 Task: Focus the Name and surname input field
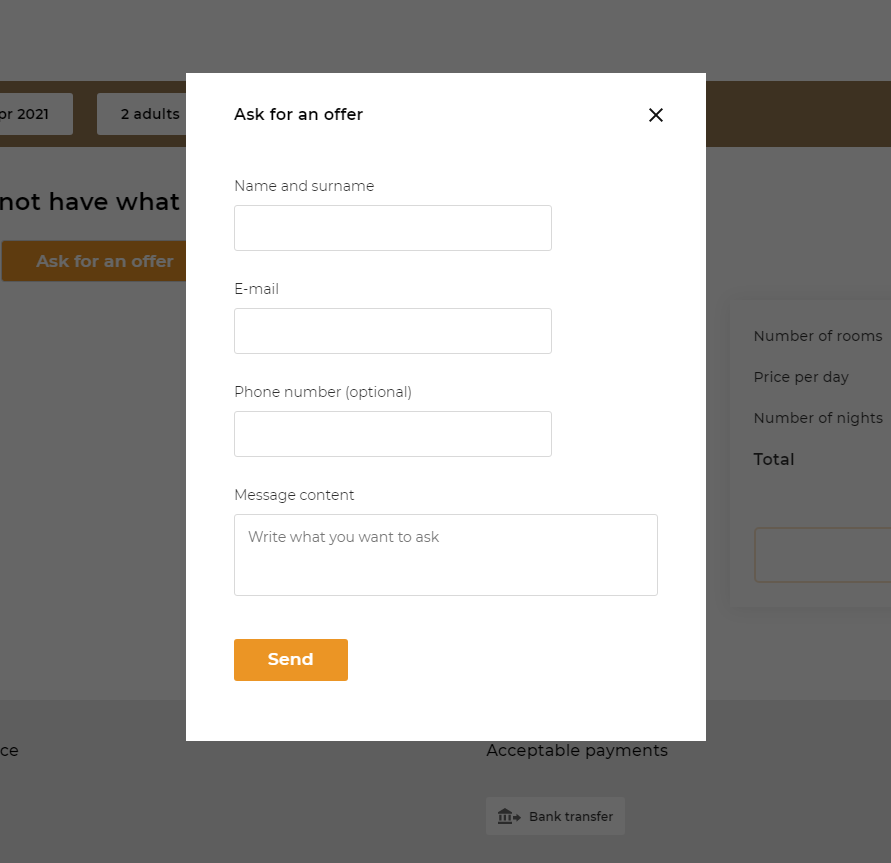tap(393, 228)
